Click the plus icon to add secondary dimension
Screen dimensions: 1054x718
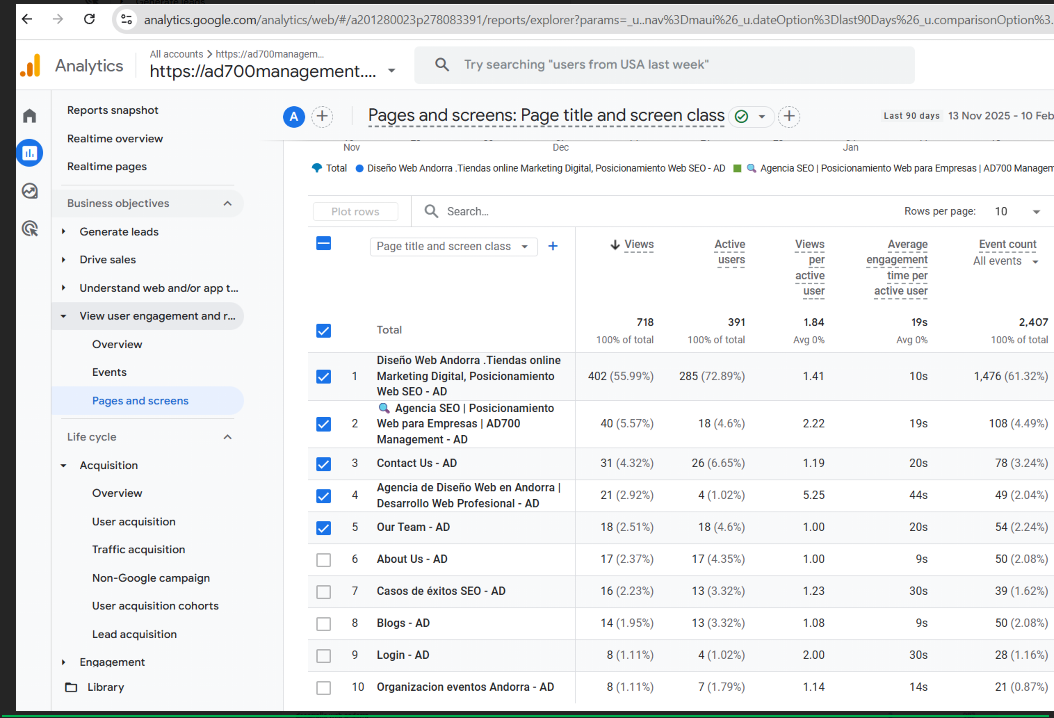(553, 246)
